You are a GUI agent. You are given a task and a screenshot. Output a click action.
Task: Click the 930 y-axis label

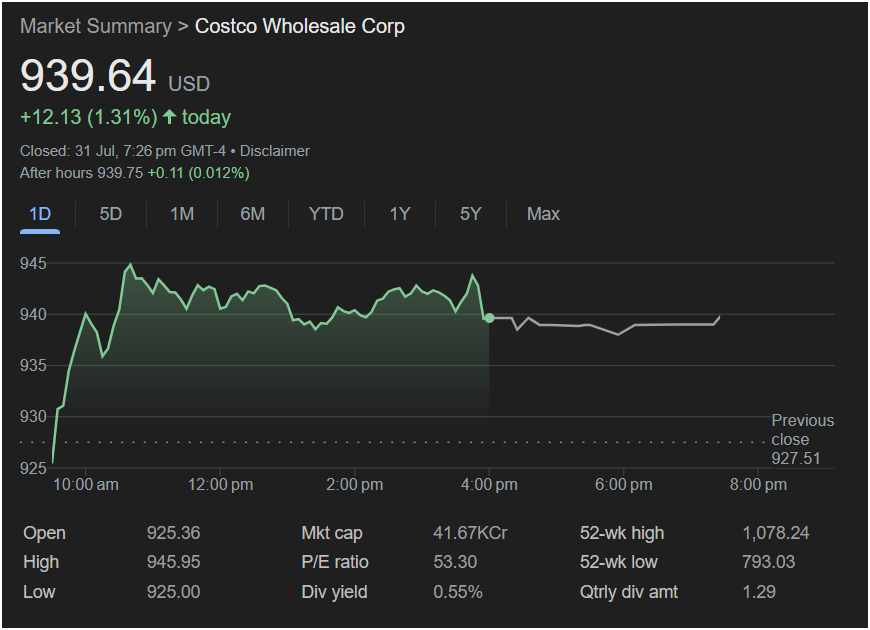[x=33, y=417]
